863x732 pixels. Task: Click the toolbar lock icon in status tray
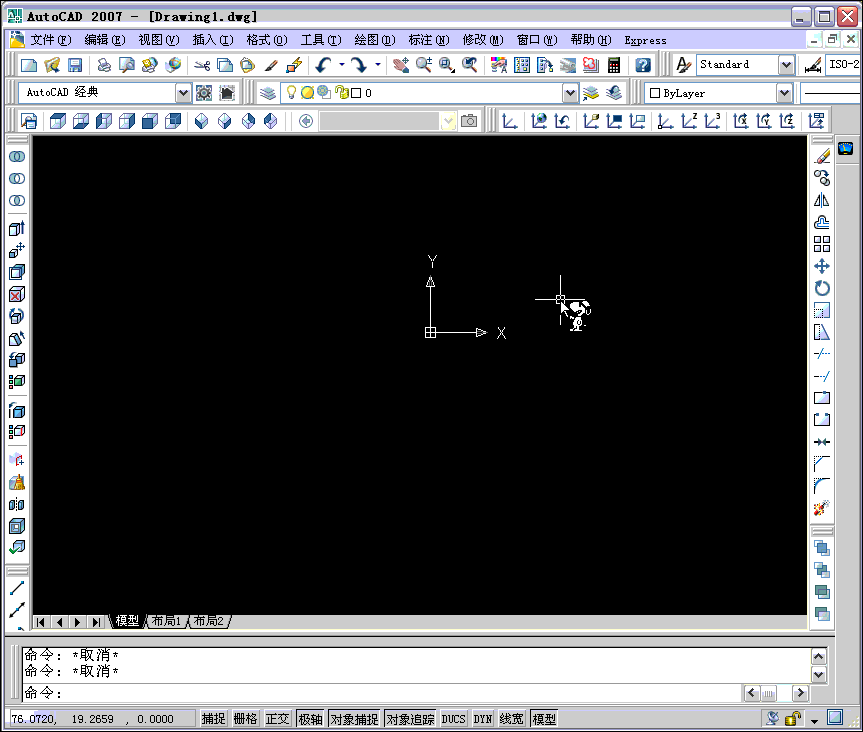tap(793, 718)
